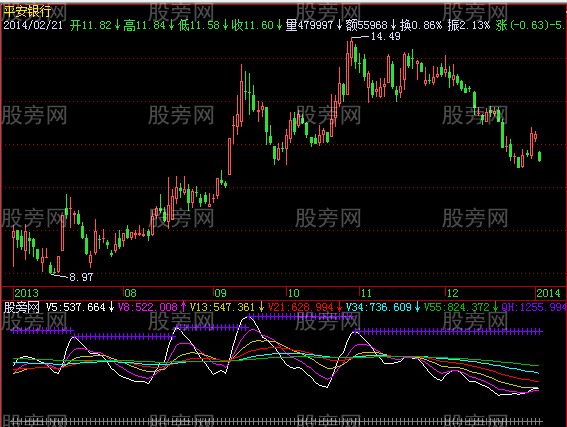Click the 8.97 lowest price label
Viewport: 567px width, 427px height.
coord(81,277)
